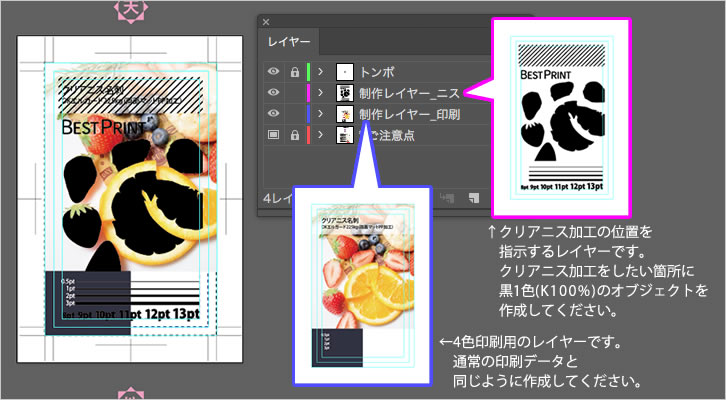Hide the トンボ layer with its eye icon
Screen dimensions: 726x400
pyautogui.click(x=273, y=72)
